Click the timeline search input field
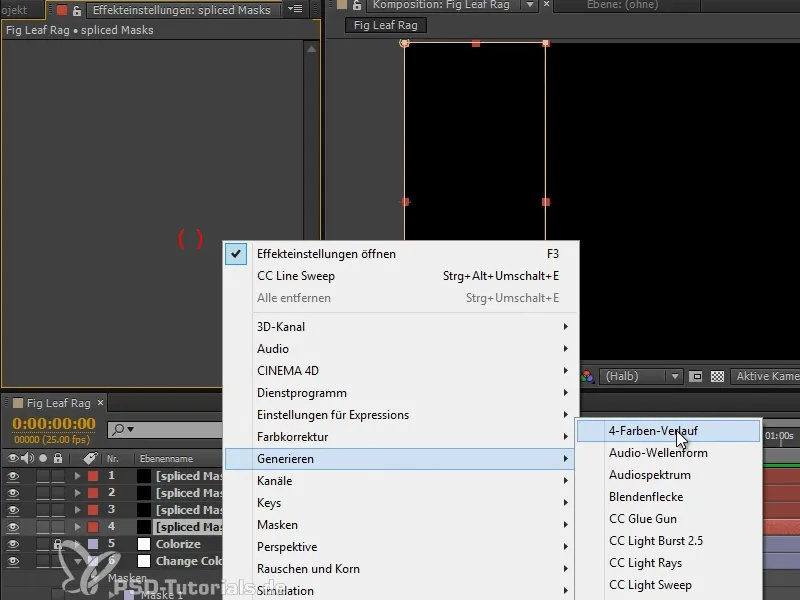800x600 pixels. pyautogui.click(x=165, y=430)
